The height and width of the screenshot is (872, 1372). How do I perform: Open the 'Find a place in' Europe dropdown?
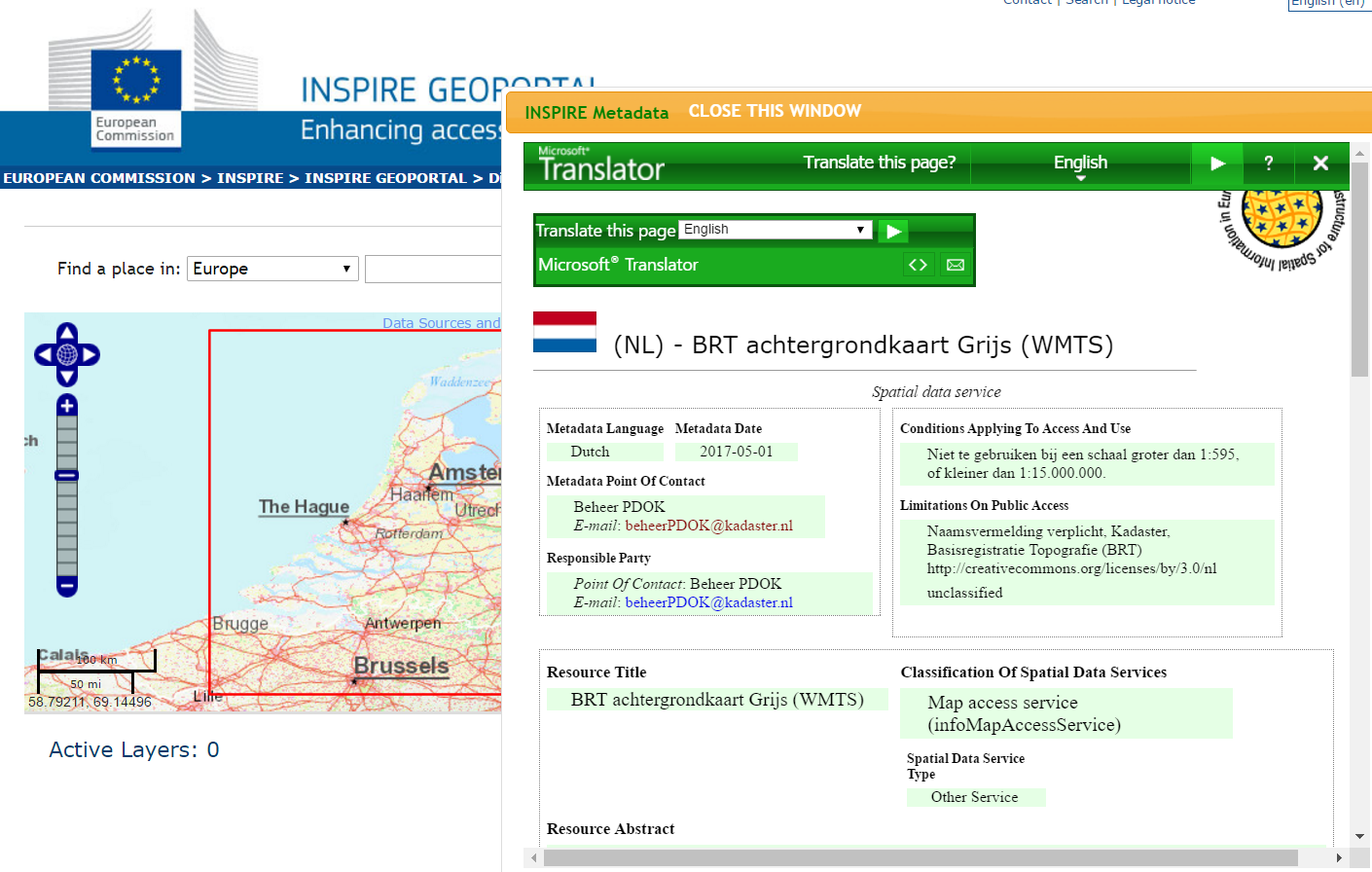coord(272,269)
